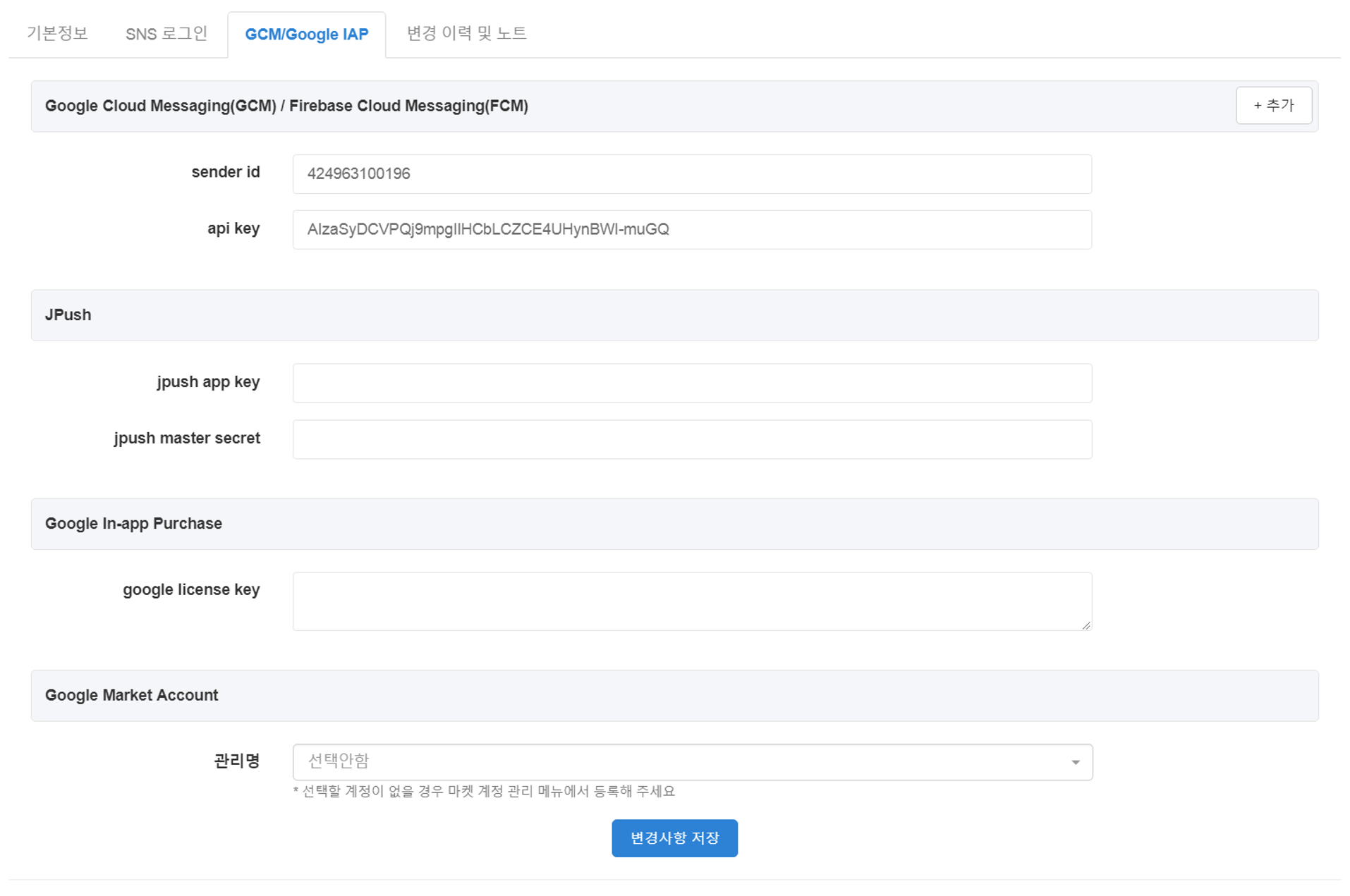Open the 변경 이력 및 노트 tab

coord(467,33)
